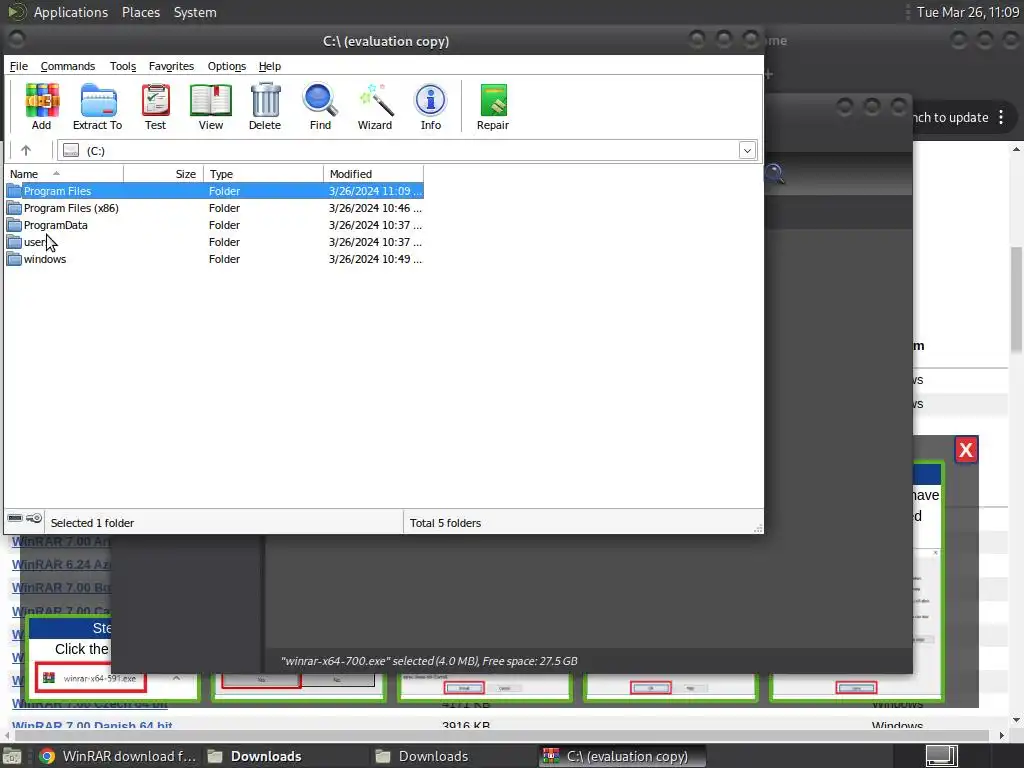This screenshot has height=768, width=1024.
Task: Click the 3/26/2024 10:49 modified date
Action: [x=375, y=259]
